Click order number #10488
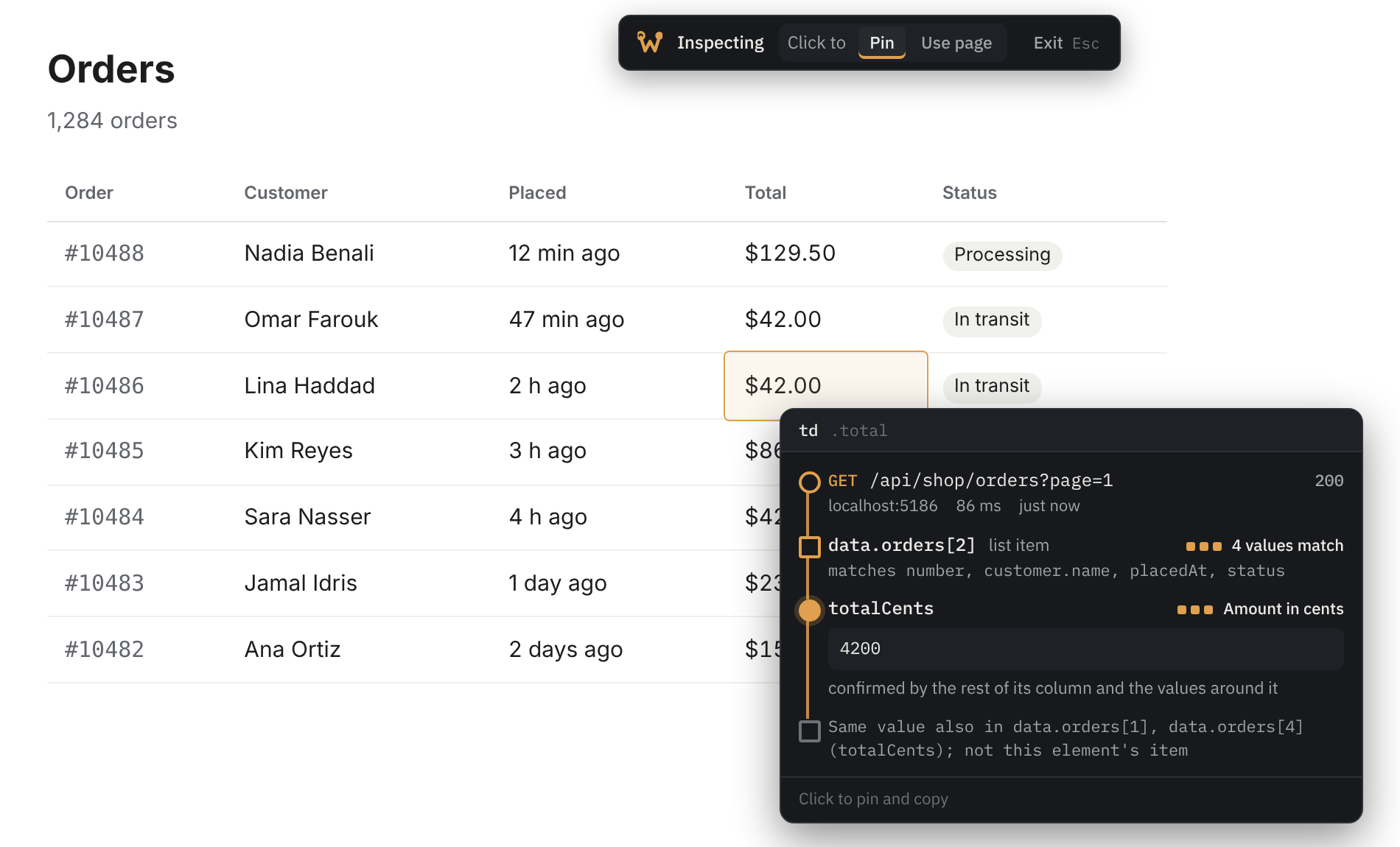 pyautogui.click(x=105, y=253)
